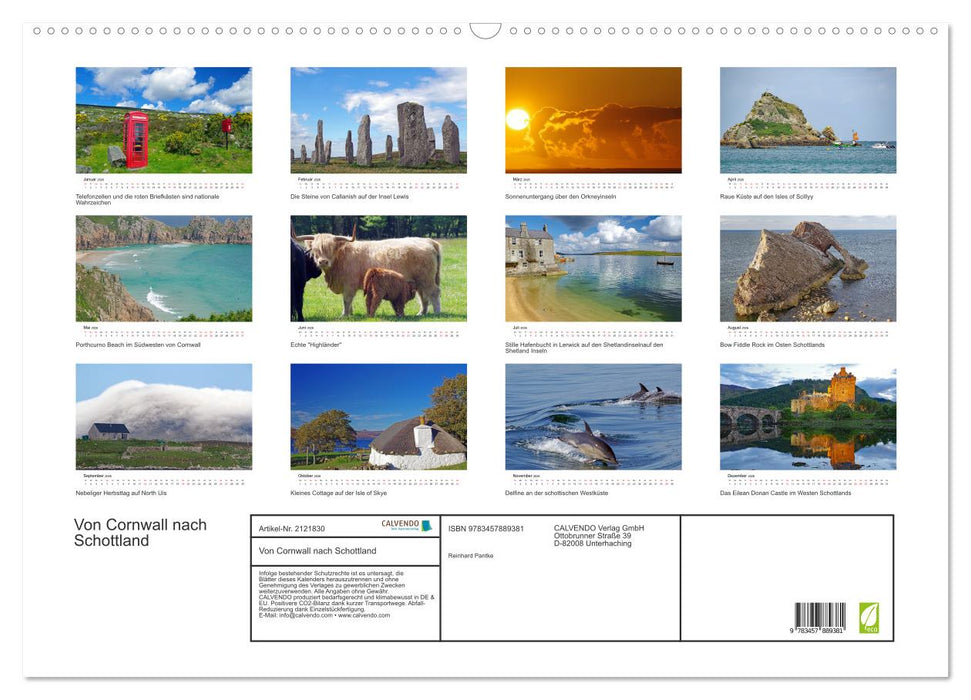
Task: Click the Artikel-Nr. 2121830 field
Action: click(x=291, y=529)
